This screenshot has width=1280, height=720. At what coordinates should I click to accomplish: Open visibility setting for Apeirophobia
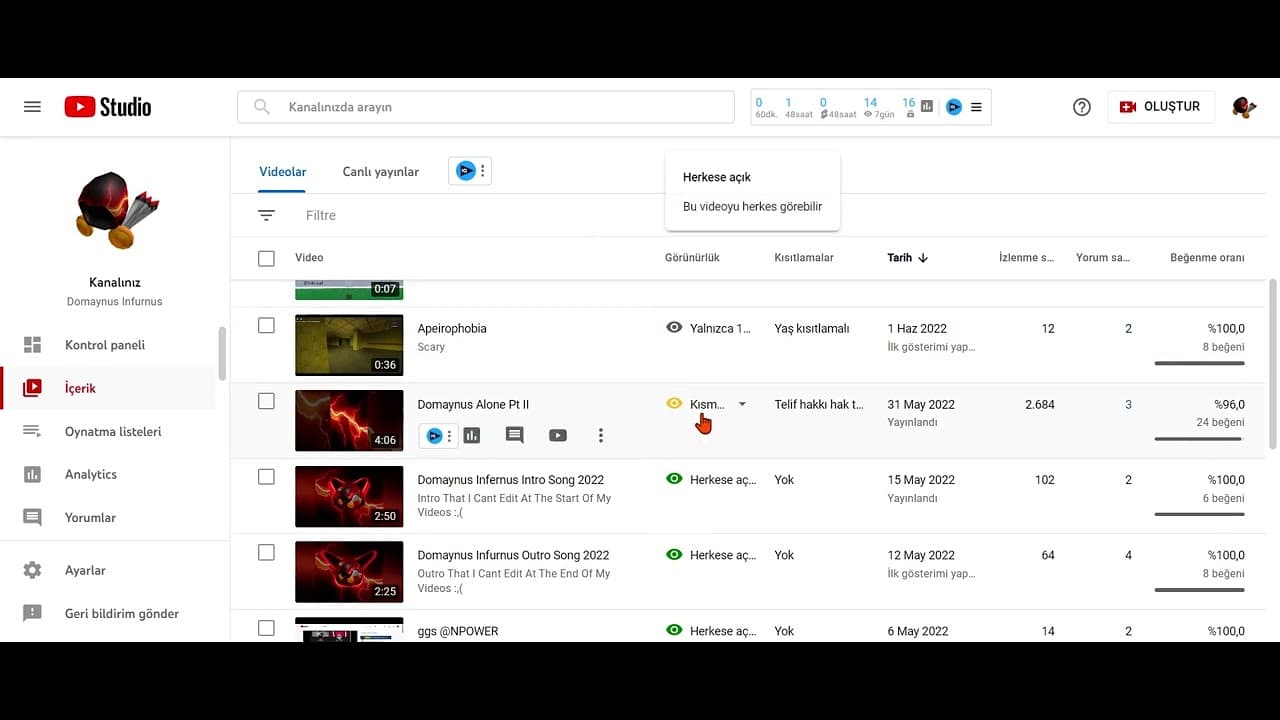pyautogui.click(x=709, y=328)
